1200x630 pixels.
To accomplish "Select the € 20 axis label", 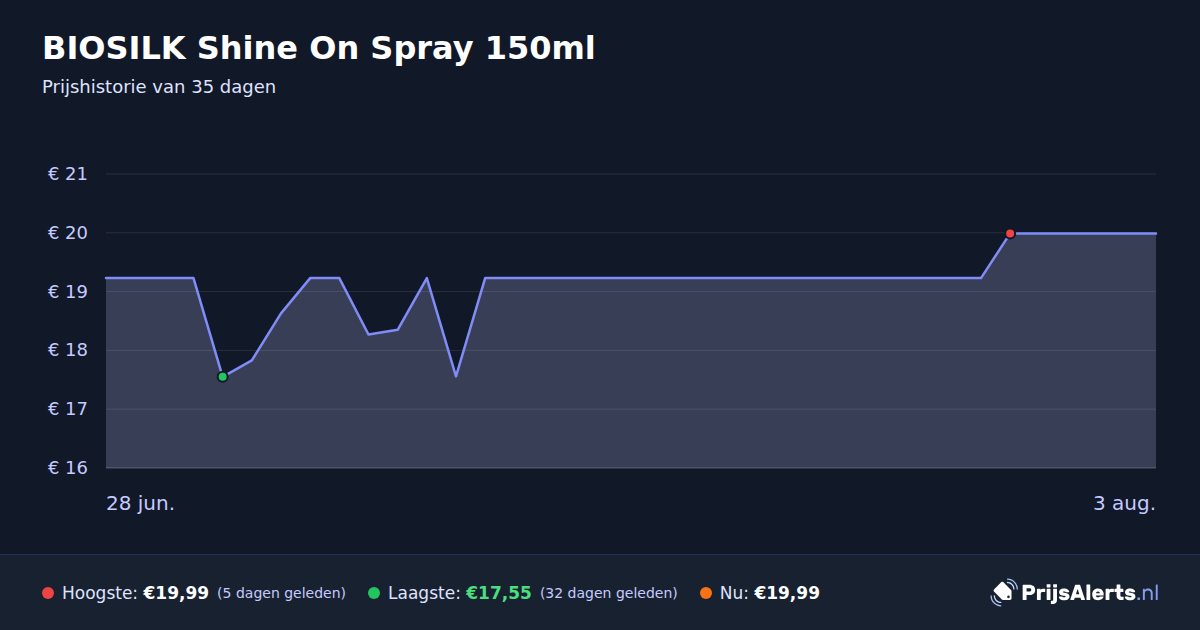I will [68, 233].
